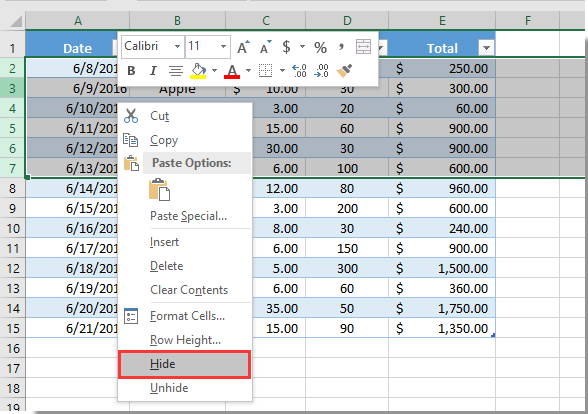Screen dimensions: 588x414
Task: Click the Copy icon in context menu
Action: tap(130, 140)
